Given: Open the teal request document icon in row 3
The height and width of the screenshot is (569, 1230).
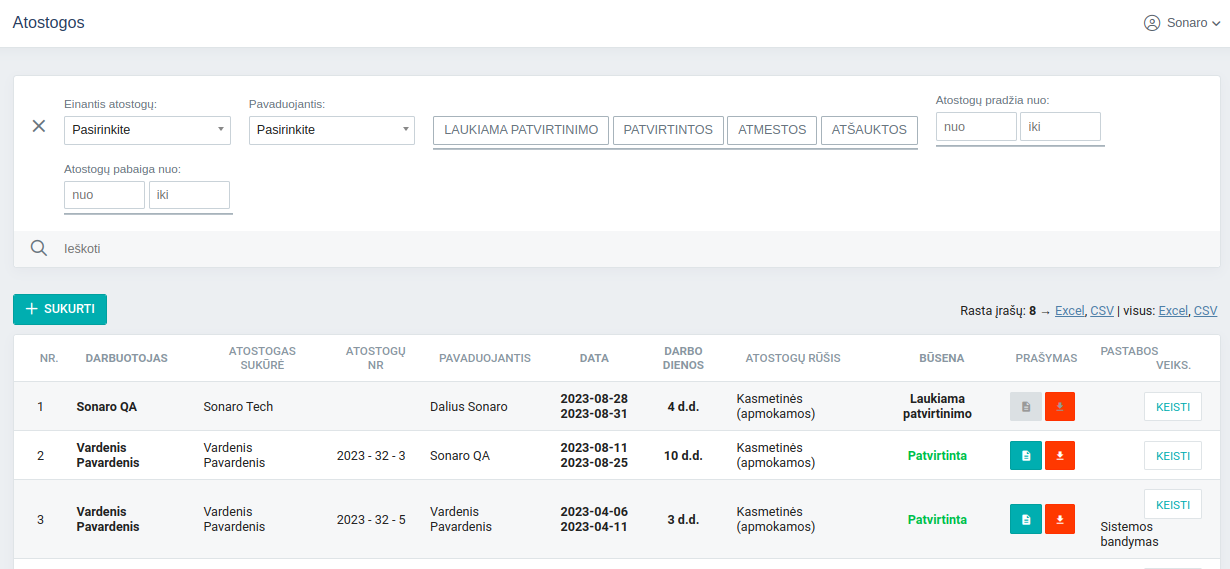Looking at the screenshot, I should coord(1025,520).
